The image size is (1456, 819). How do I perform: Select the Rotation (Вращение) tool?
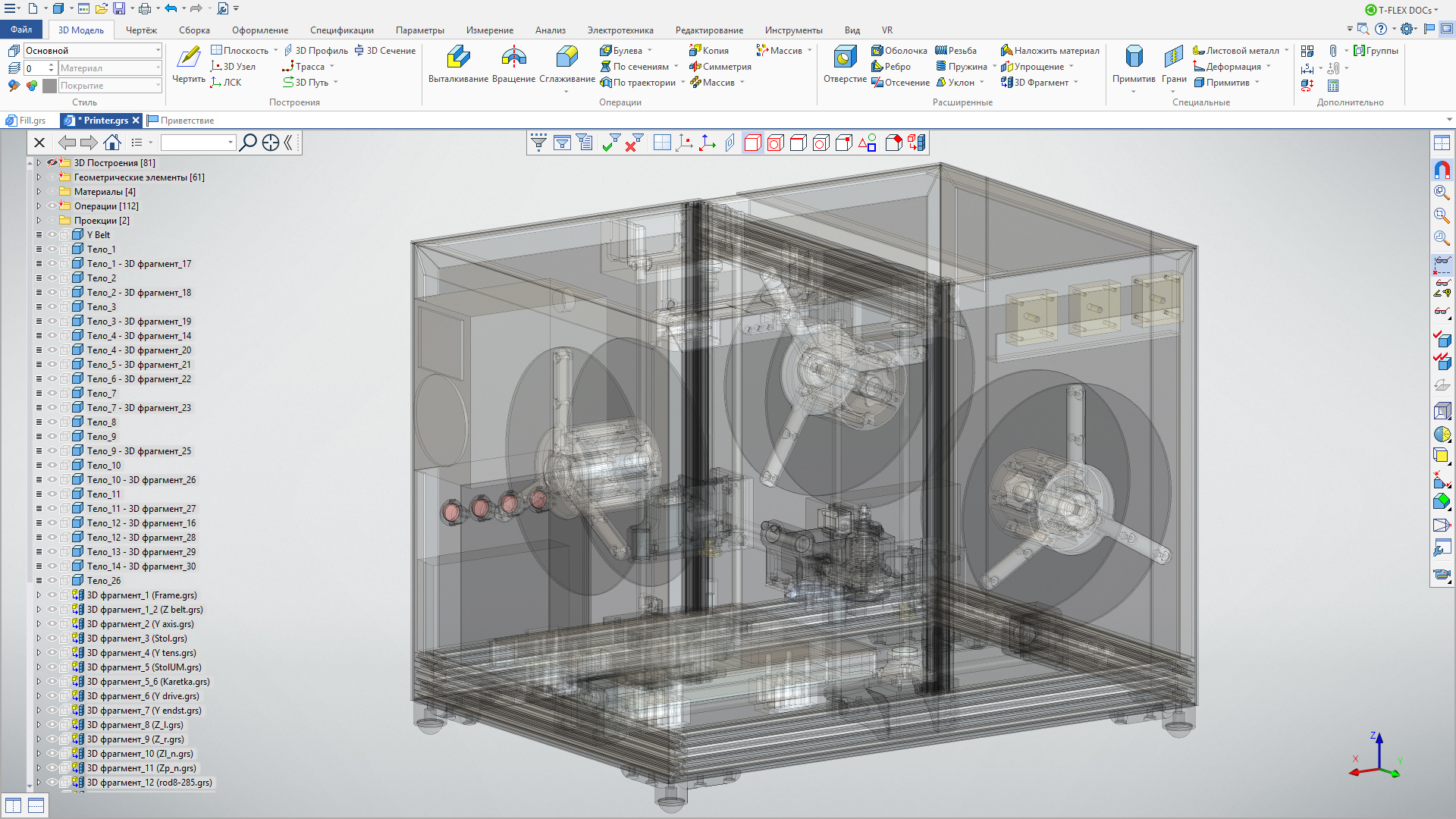pyautogui.click(x=513, y=64)
